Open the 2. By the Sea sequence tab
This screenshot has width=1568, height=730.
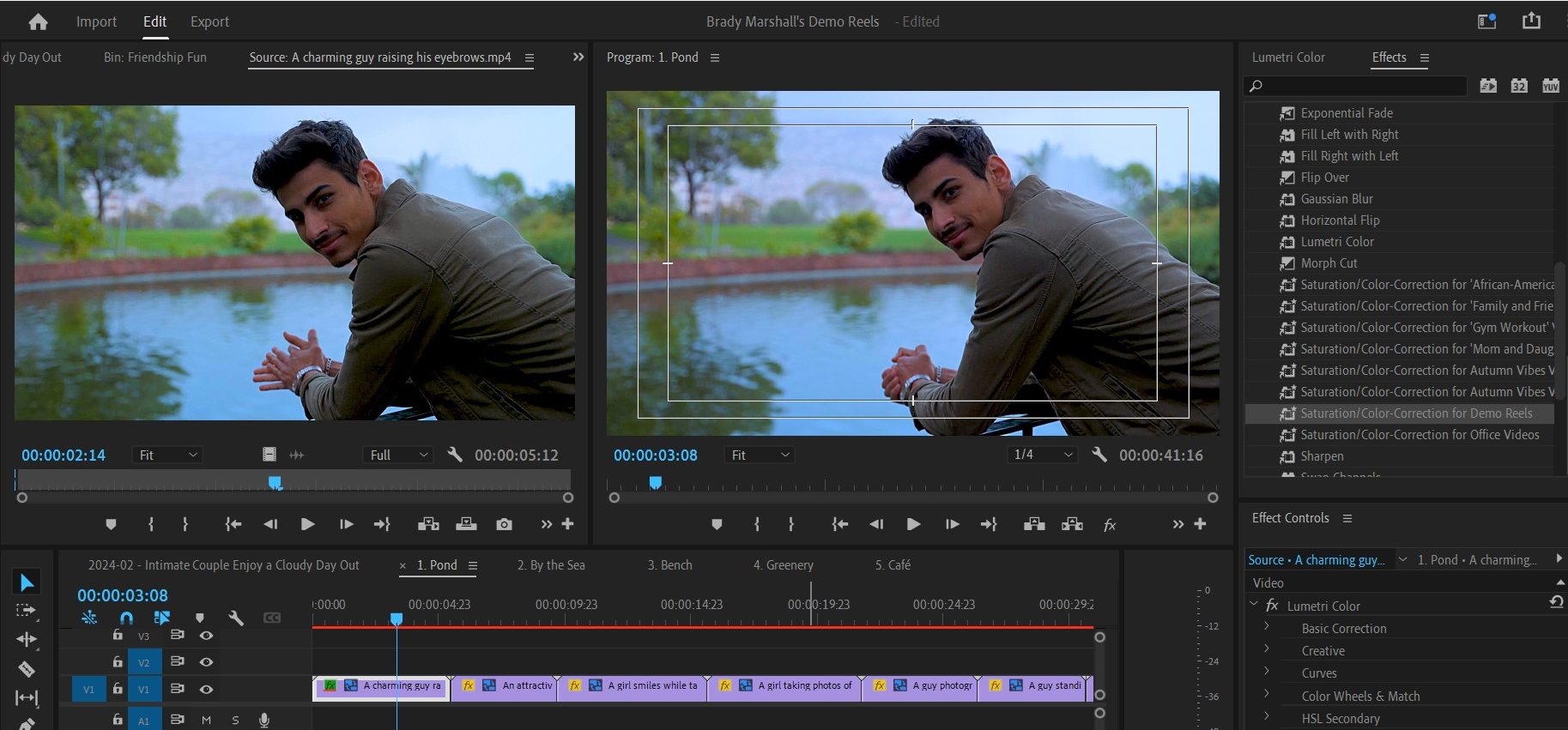tap(551, 565)
